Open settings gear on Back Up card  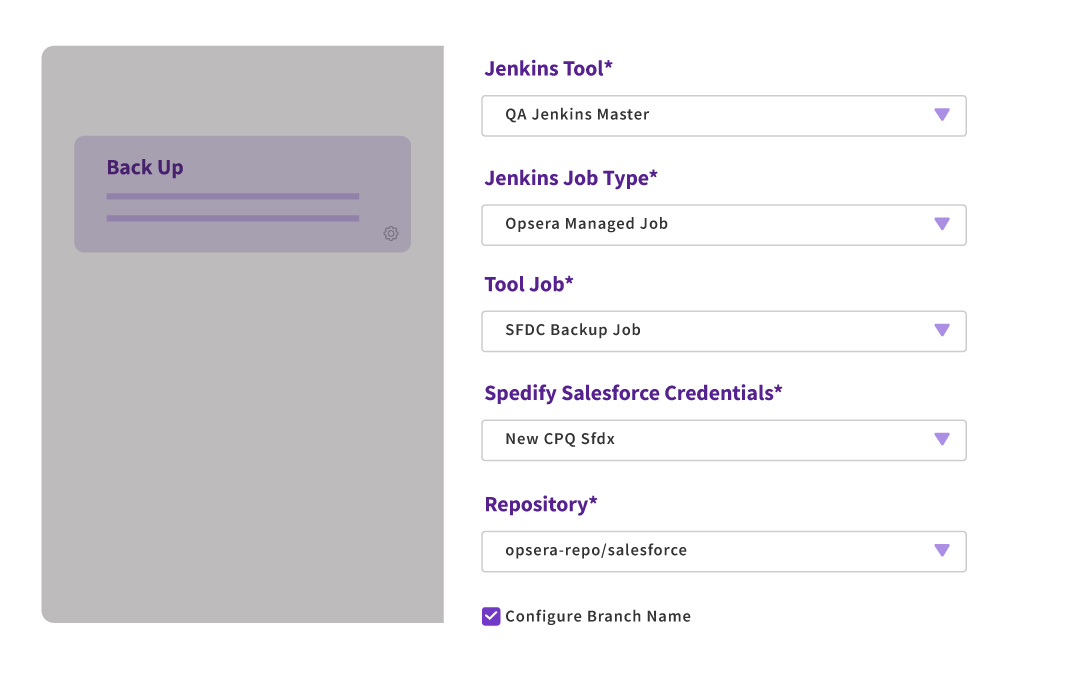pyautogui.click(x=391, y=234)
